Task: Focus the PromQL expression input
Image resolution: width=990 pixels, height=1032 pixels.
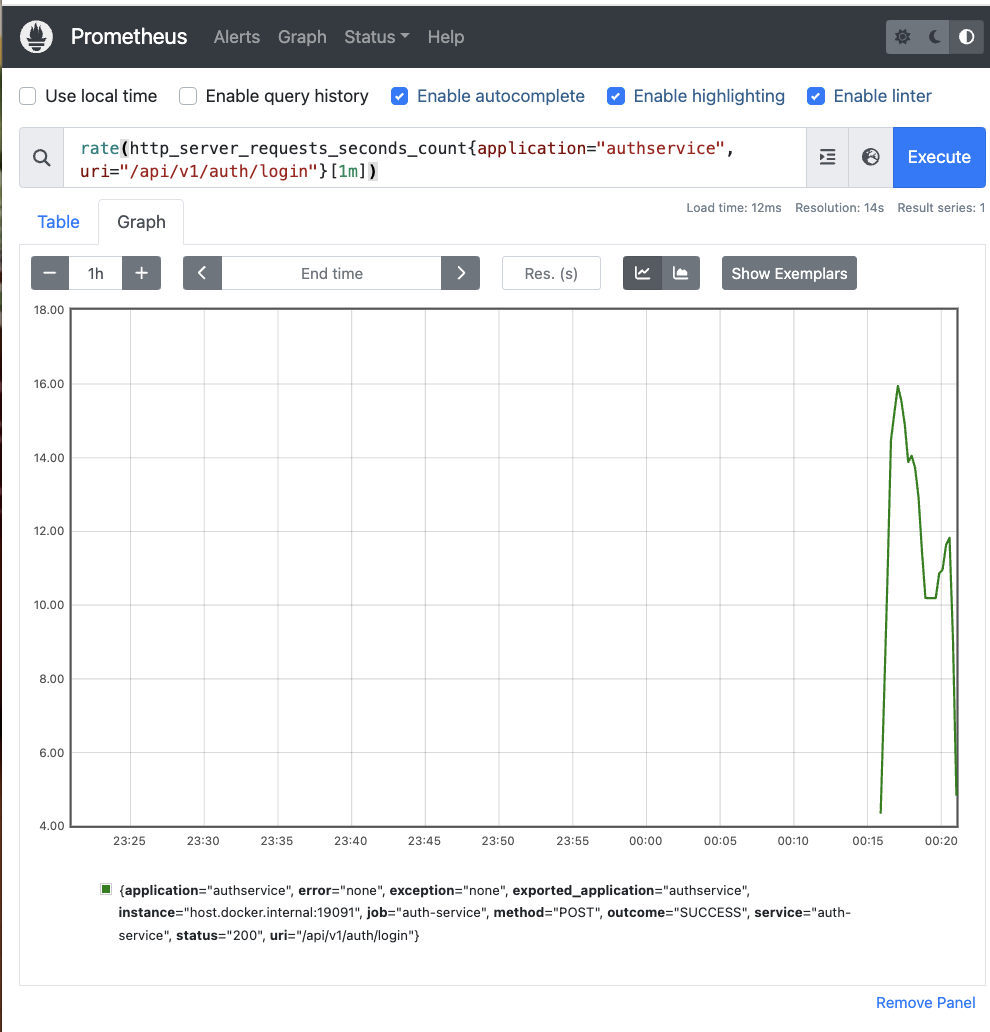Action: click(434, 157)
